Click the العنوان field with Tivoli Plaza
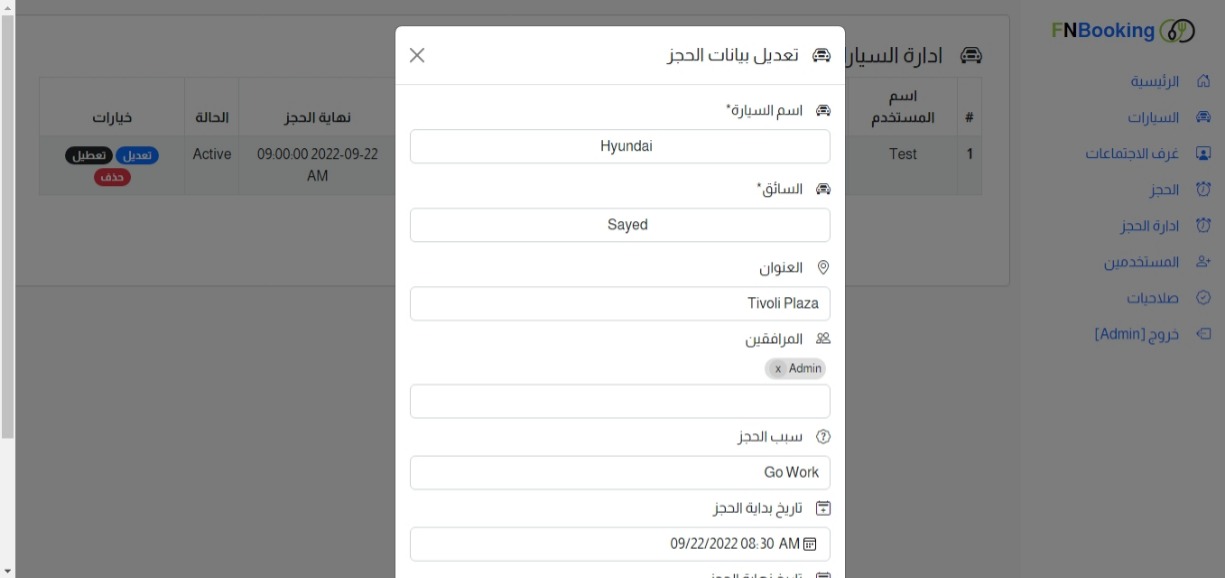1225x578 pixels. (x=620, y=304)
